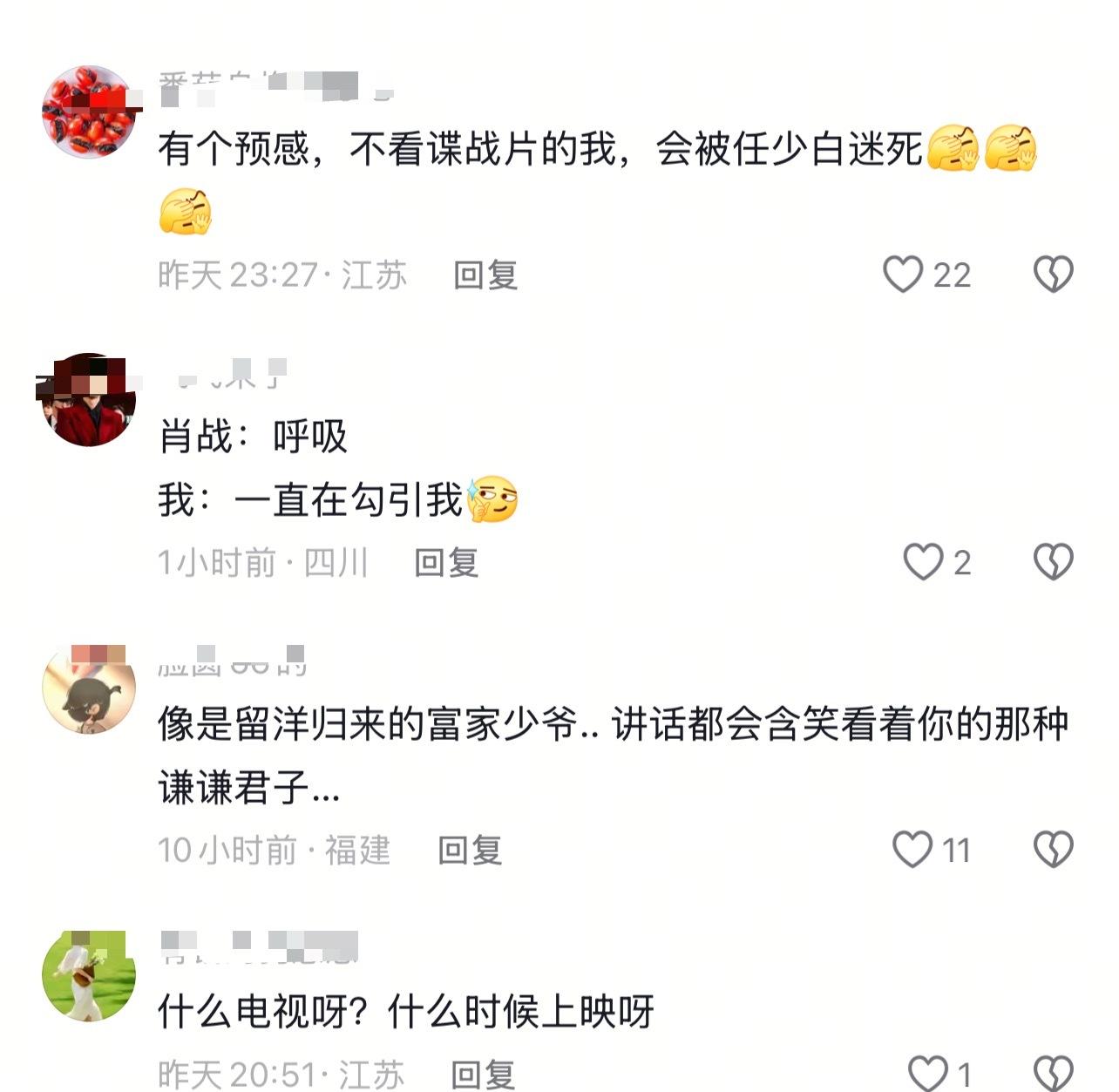Open the green field avatar profile
The image size is (1119, 1092).
89,974
